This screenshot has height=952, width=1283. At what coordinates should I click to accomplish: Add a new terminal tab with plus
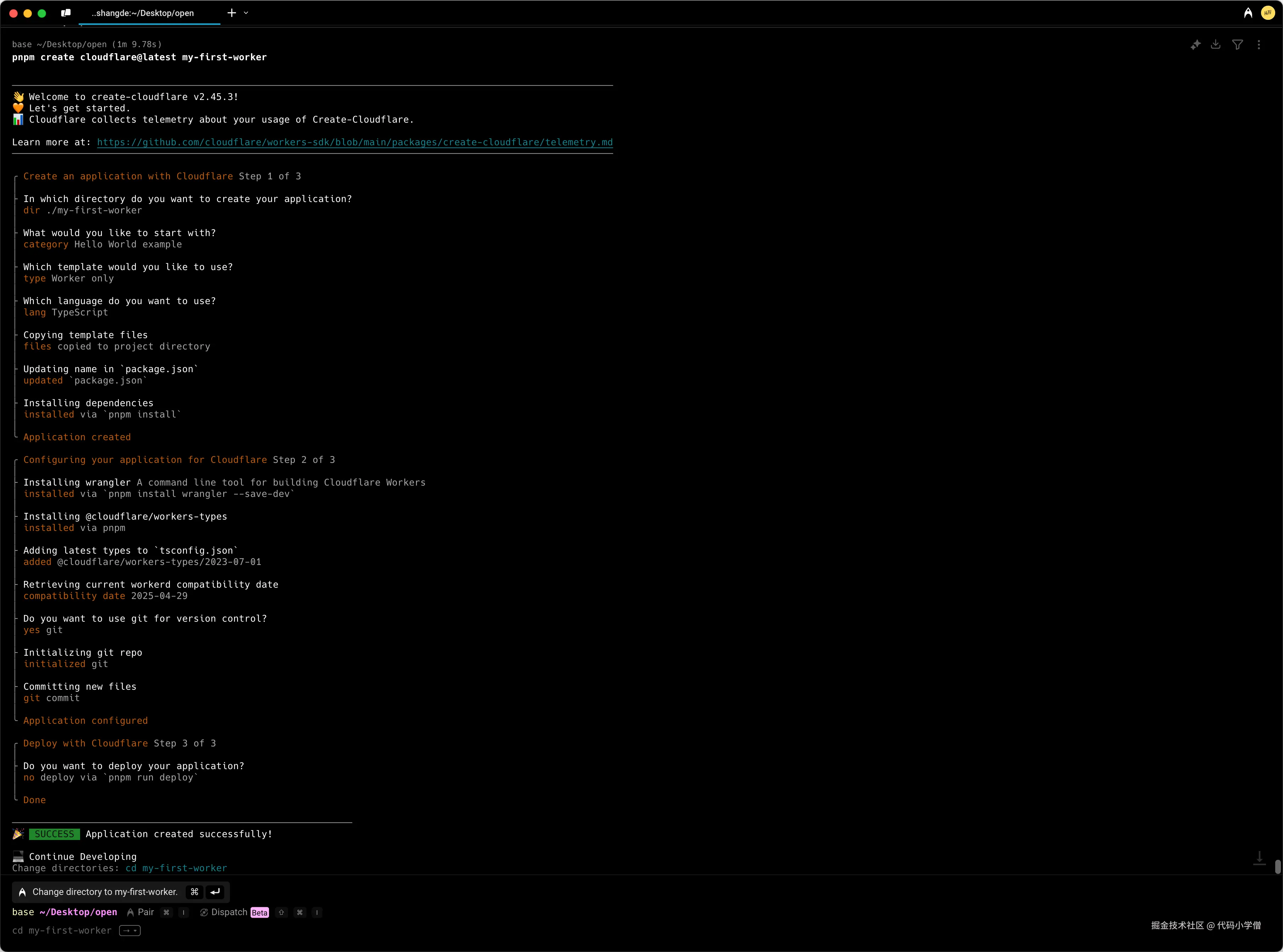tap(231, 13)
